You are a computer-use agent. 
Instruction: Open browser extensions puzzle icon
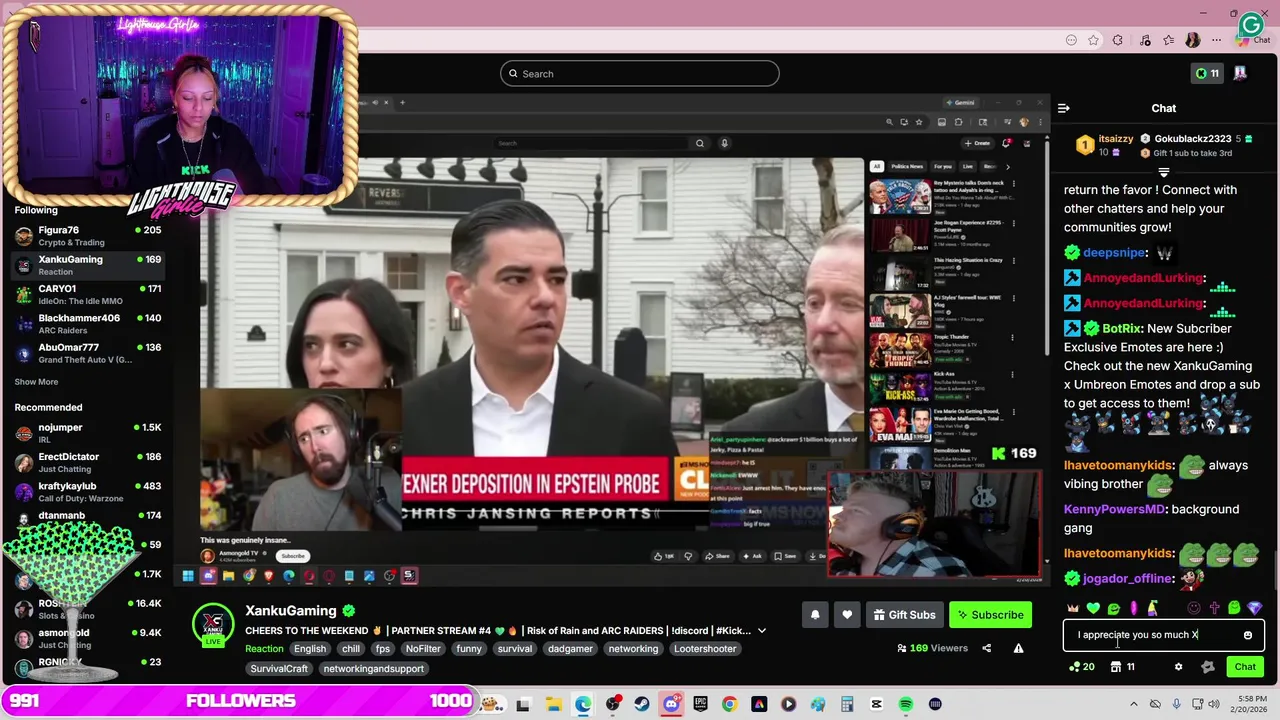pos(1118,40)
